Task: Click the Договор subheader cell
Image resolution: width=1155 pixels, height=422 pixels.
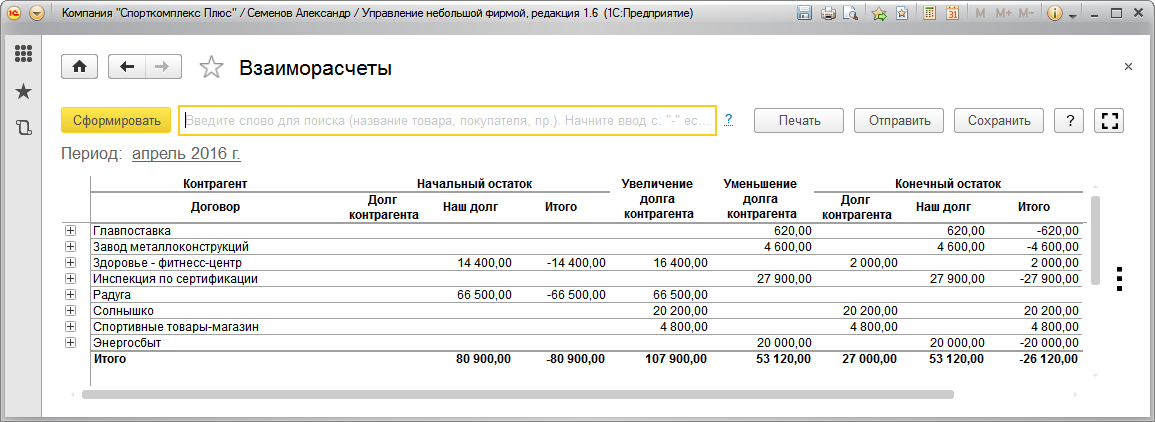Action: coord(215,208)
